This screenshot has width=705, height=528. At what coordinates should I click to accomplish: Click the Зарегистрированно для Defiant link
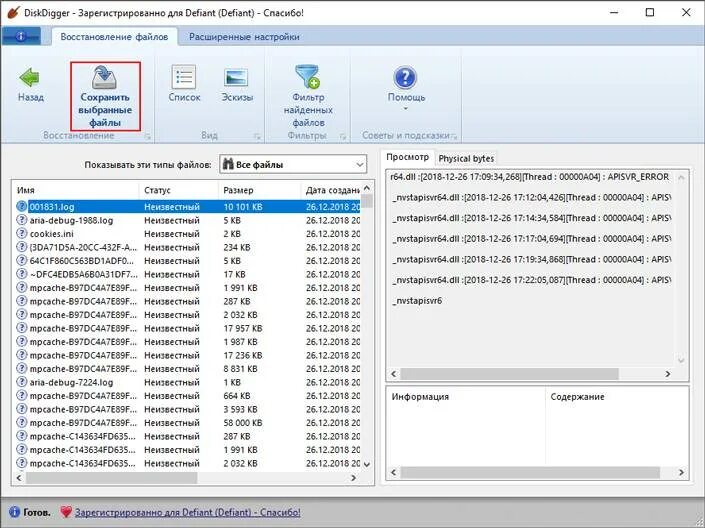coord(187,512)
